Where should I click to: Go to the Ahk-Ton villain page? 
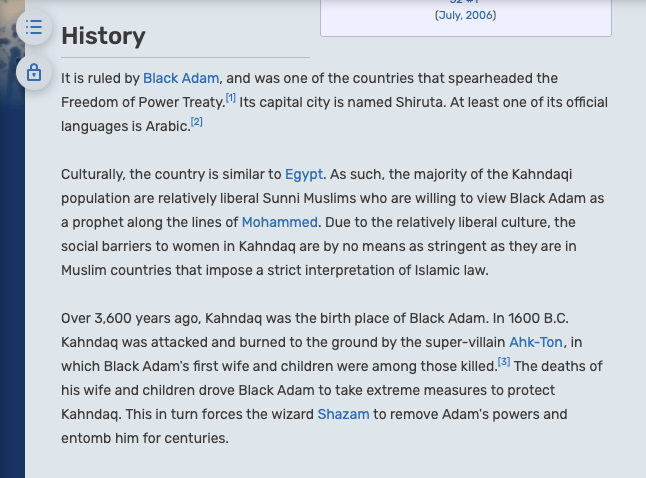coord(536,342)
